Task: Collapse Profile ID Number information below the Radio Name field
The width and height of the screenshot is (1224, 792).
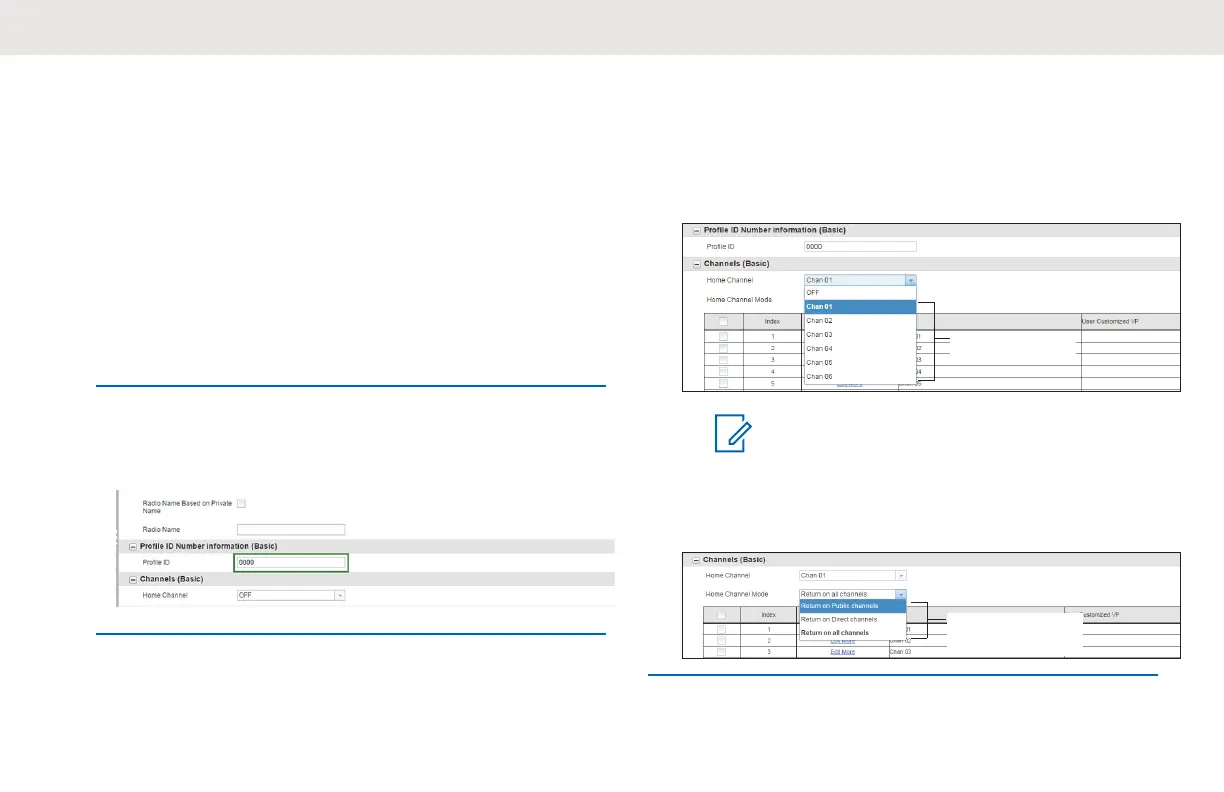Action: [x=133, y=546]
